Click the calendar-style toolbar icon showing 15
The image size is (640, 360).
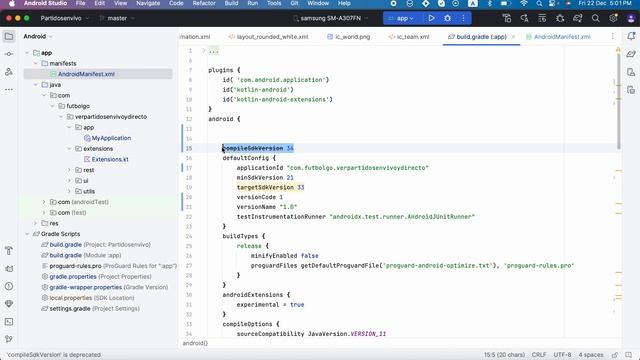coord(542,18)
